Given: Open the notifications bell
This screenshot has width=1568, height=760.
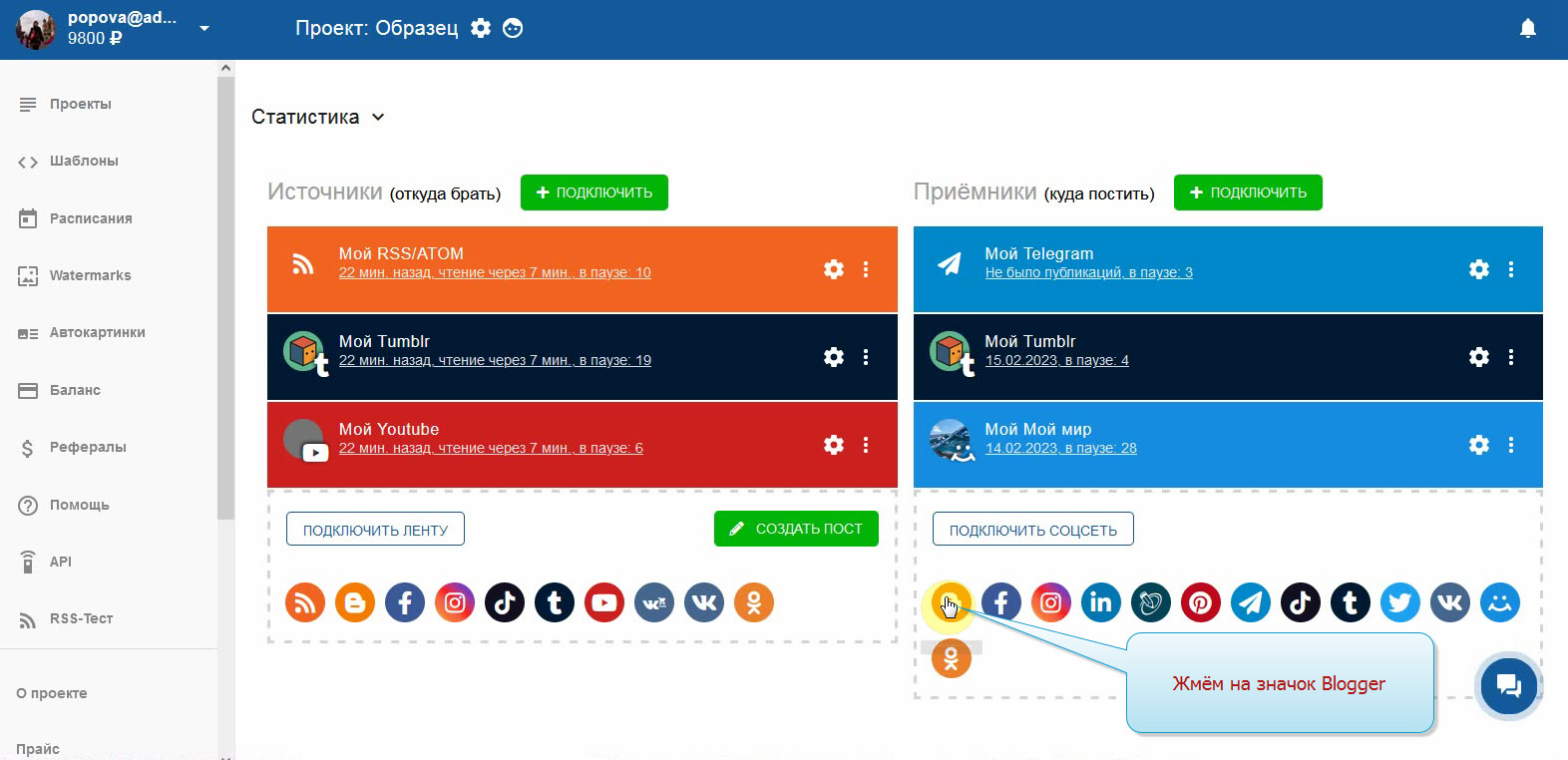Looking at the screenshot, I should [1527, 28].
